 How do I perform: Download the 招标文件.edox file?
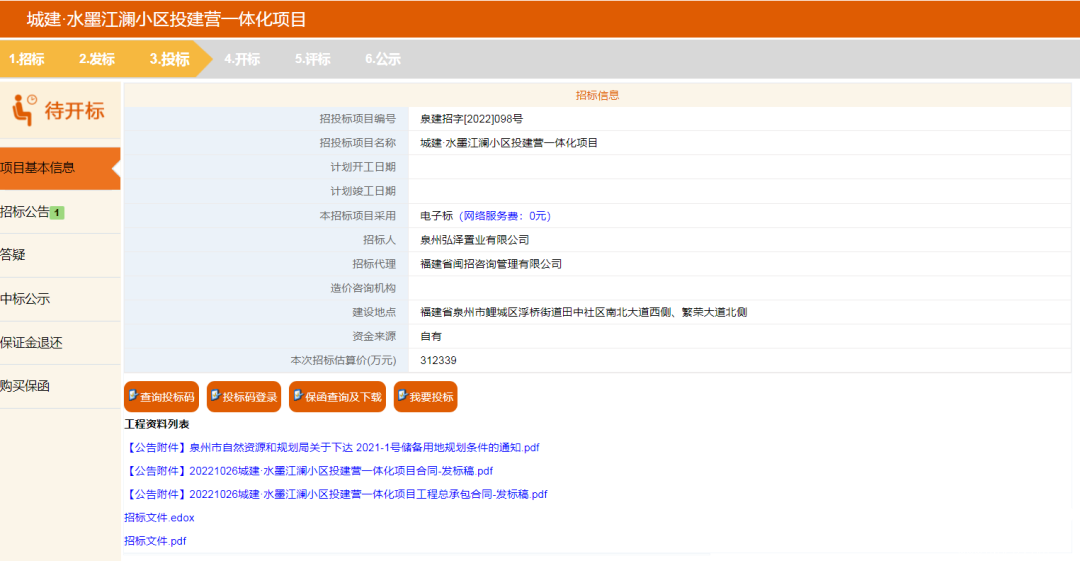coord(159,518)
